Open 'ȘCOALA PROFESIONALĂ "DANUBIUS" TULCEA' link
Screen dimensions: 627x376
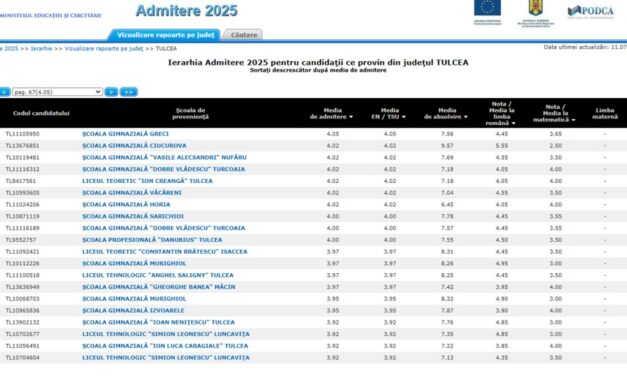tap(152, 240)
